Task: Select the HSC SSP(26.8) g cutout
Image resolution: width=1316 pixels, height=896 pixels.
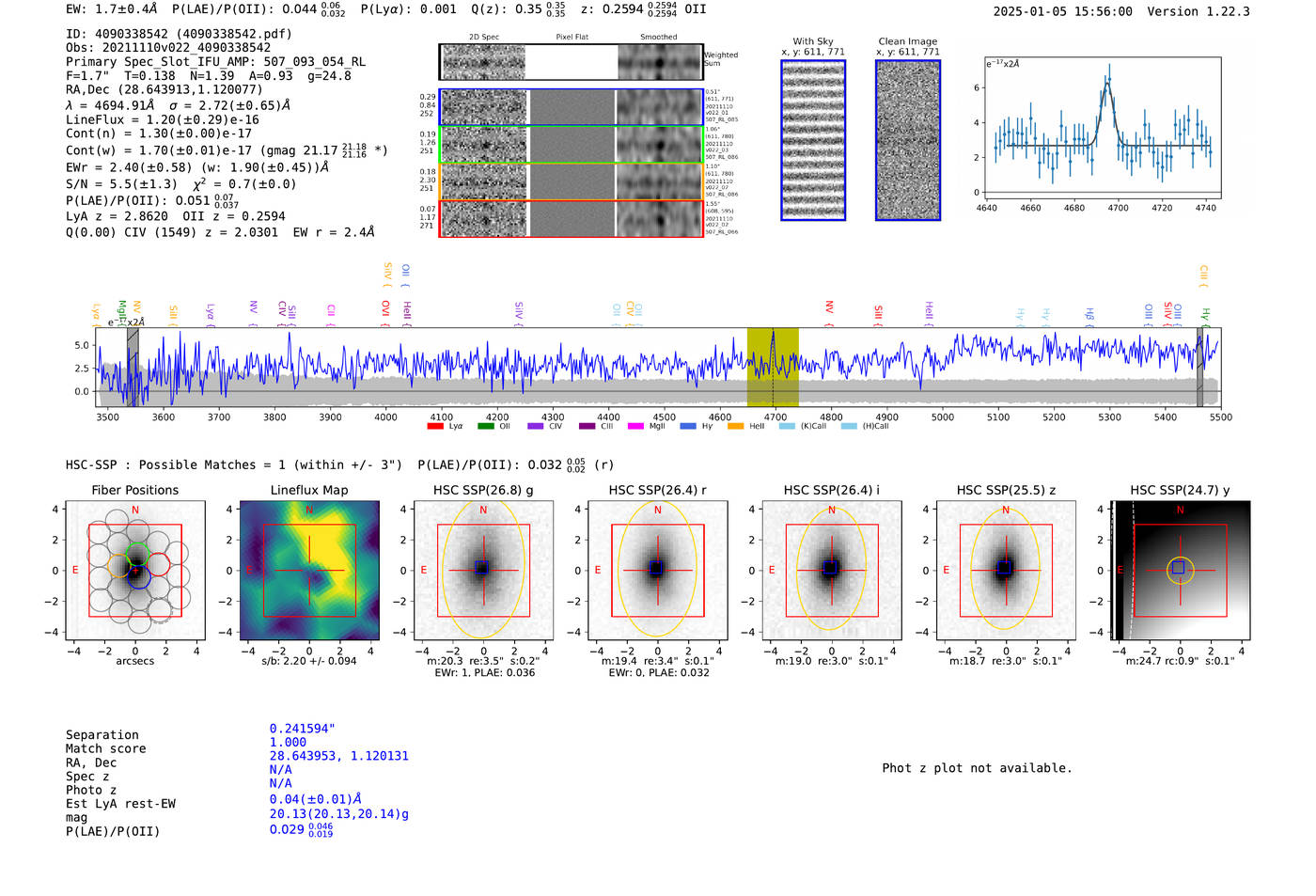Action: point(483,571)
